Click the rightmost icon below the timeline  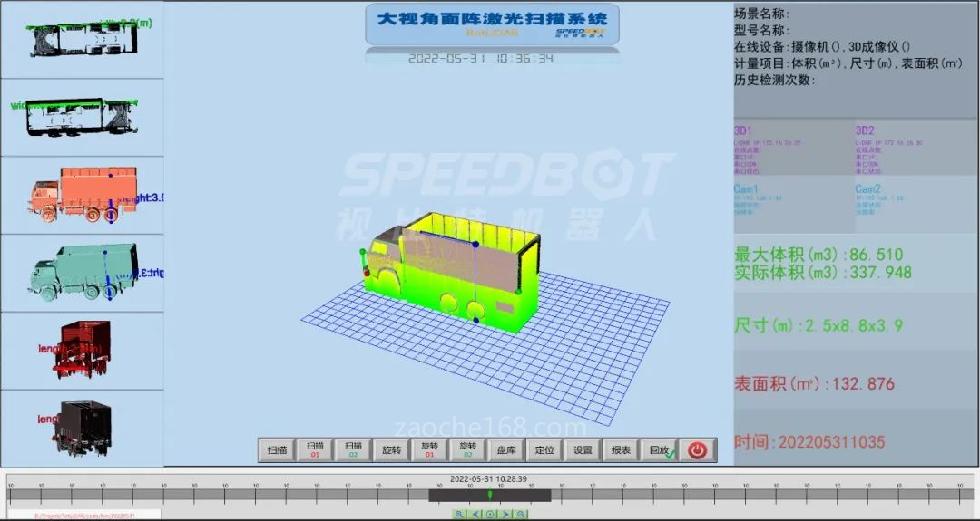(x=520, y=514)
